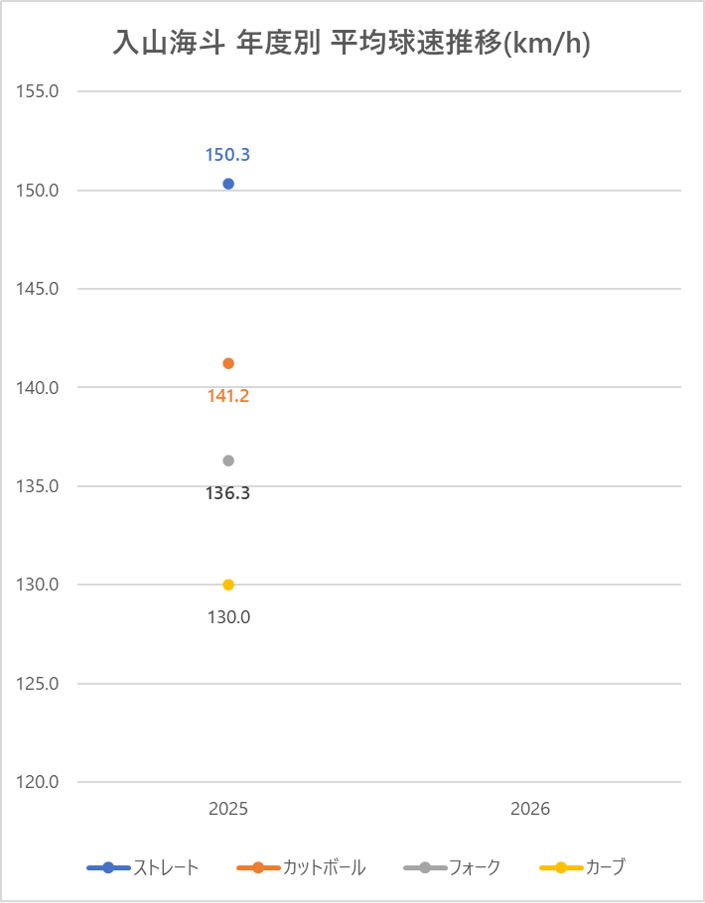The height and width of the screenshot is (903, 705).
Task: Click the 120.0 vertical axis label
Action: coord(40,783)
